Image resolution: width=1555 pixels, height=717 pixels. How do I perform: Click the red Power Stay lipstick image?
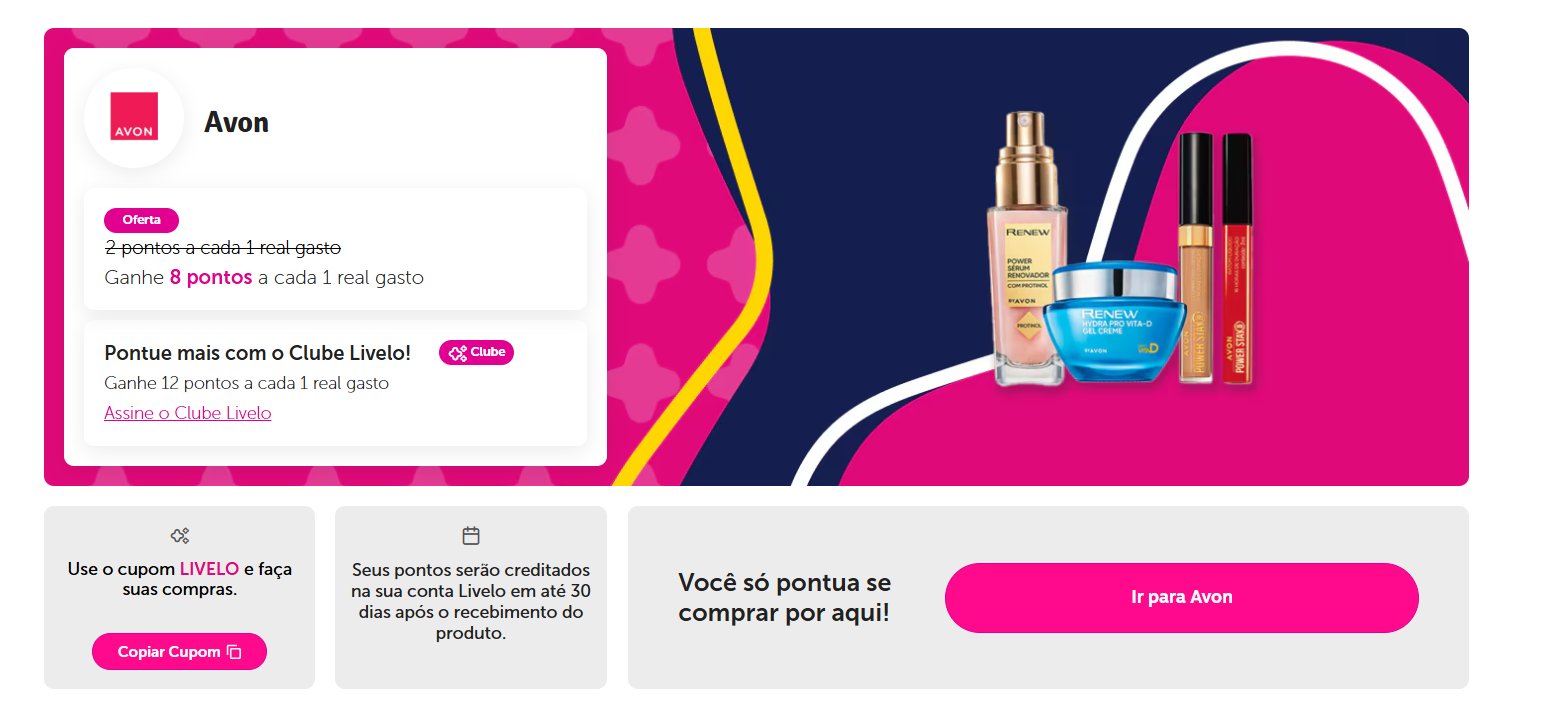coord(1238,258)
